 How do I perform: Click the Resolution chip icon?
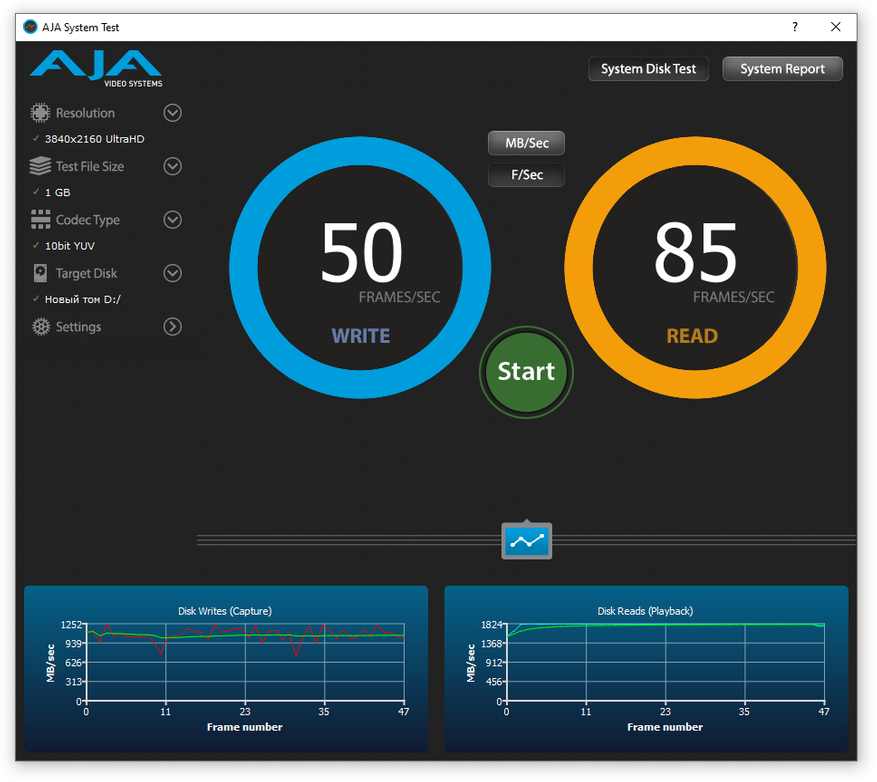[x=40, y=113]
